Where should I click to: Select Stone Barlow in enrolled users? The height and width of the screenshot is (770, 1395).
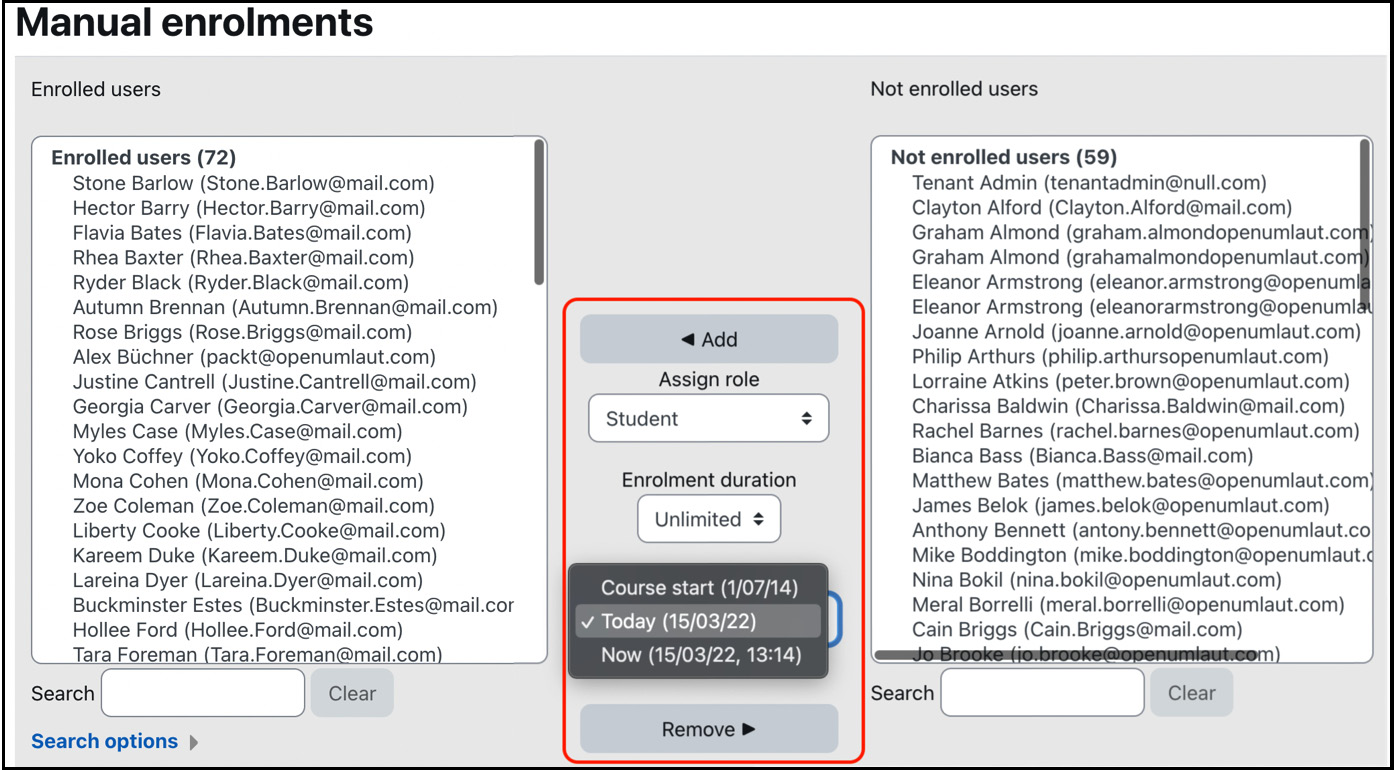253,183
